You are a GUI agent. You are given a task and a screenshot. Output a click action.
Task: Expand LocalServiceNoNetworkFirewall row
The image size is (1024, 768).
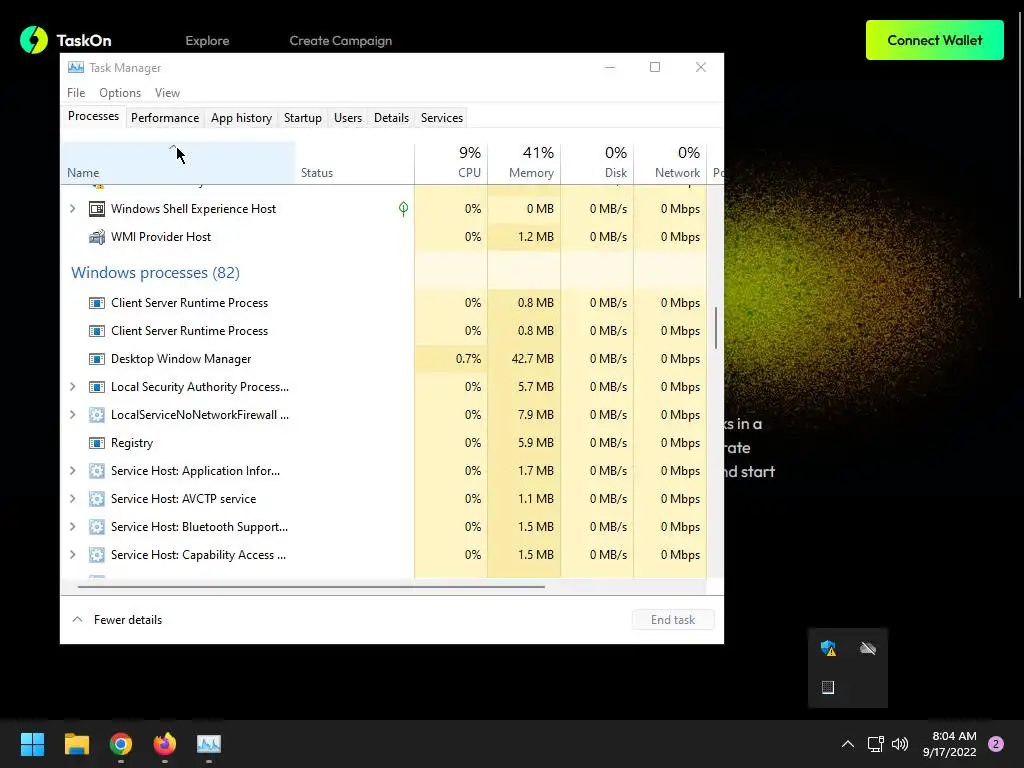click(72, 415)
